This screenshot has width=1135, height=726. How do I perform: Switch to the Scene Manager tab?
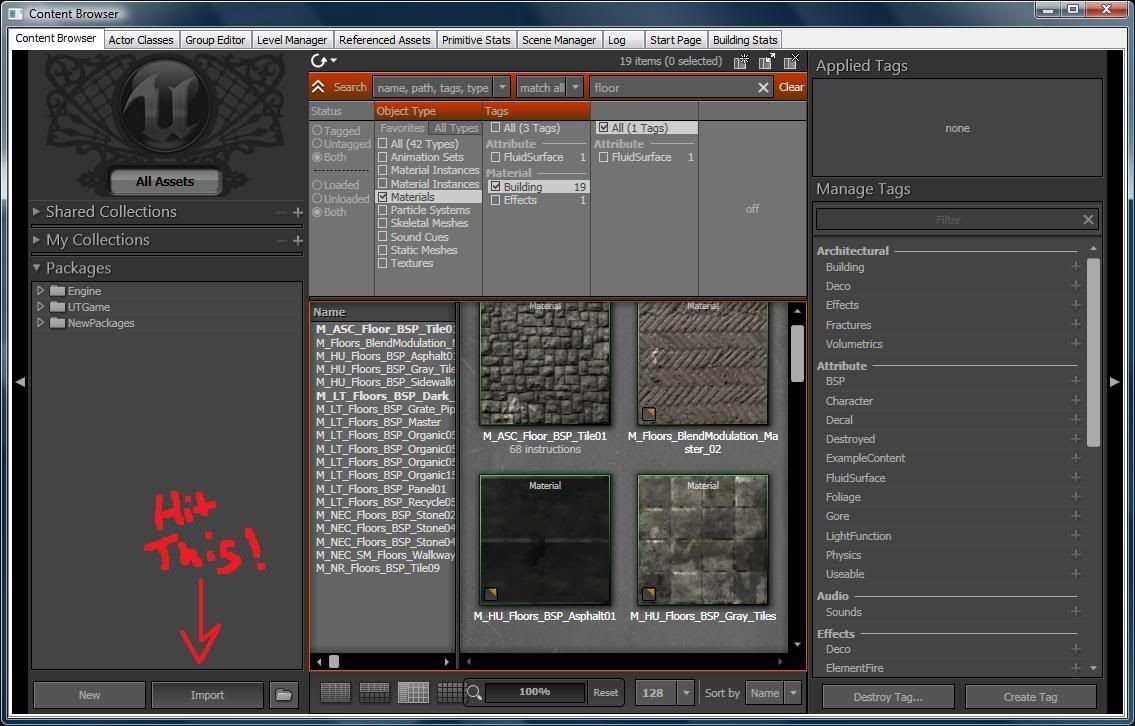559,40
